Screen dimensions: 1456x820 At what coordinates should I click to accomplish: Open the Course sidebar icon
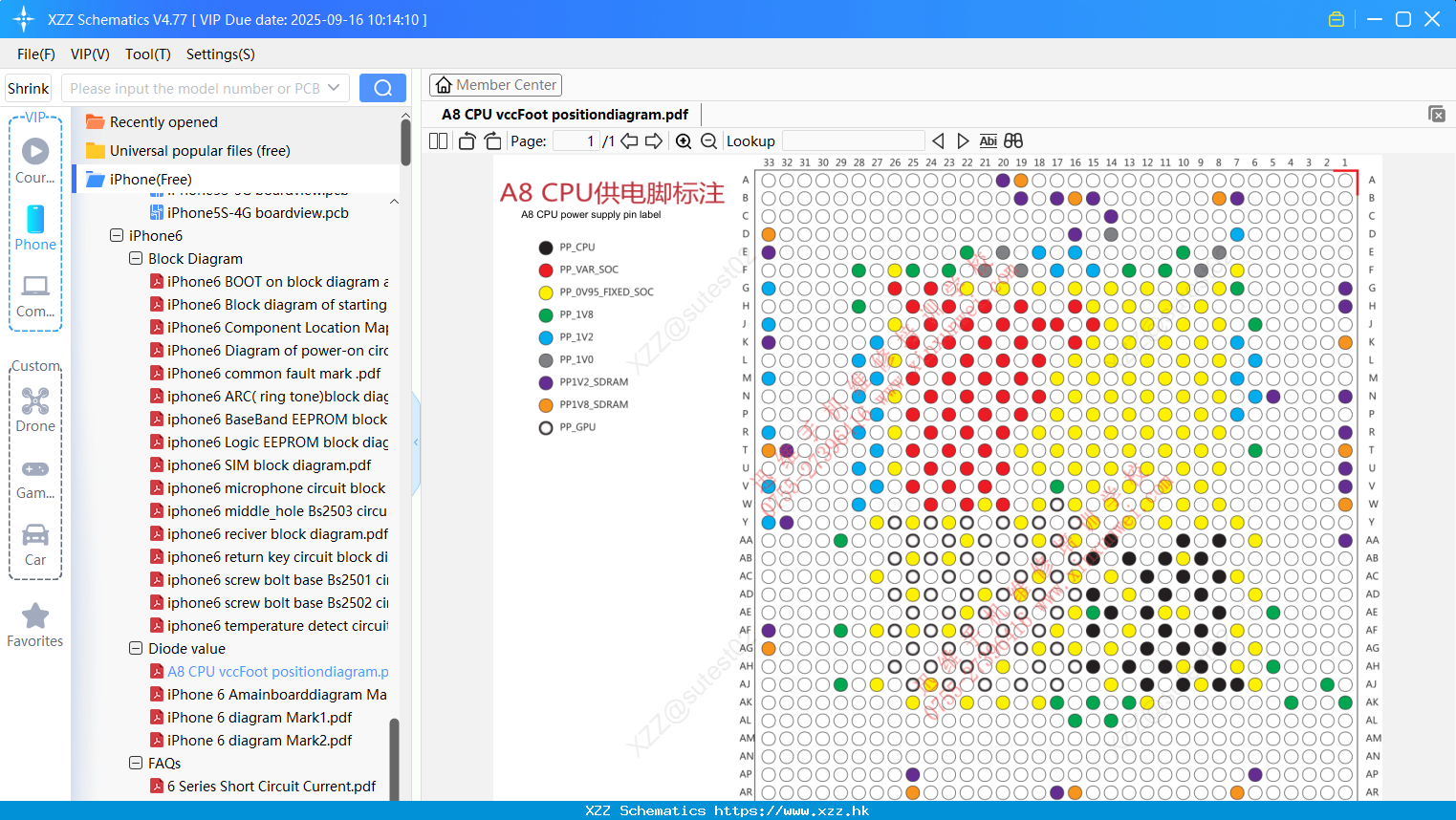click(x=35, y=160)
